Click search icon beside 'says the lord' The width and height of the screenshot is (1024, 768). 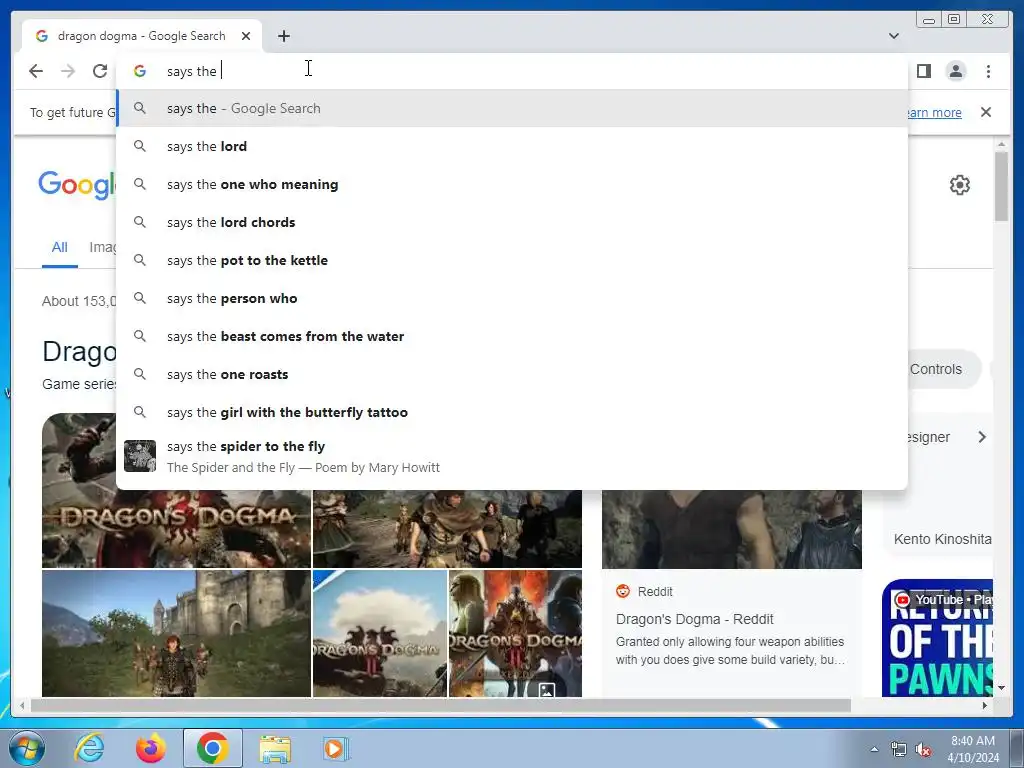tap(140, 146)
